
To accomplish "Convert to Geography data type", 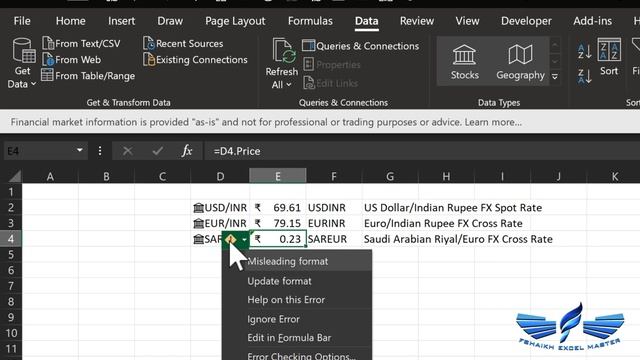I will (520, 62).
